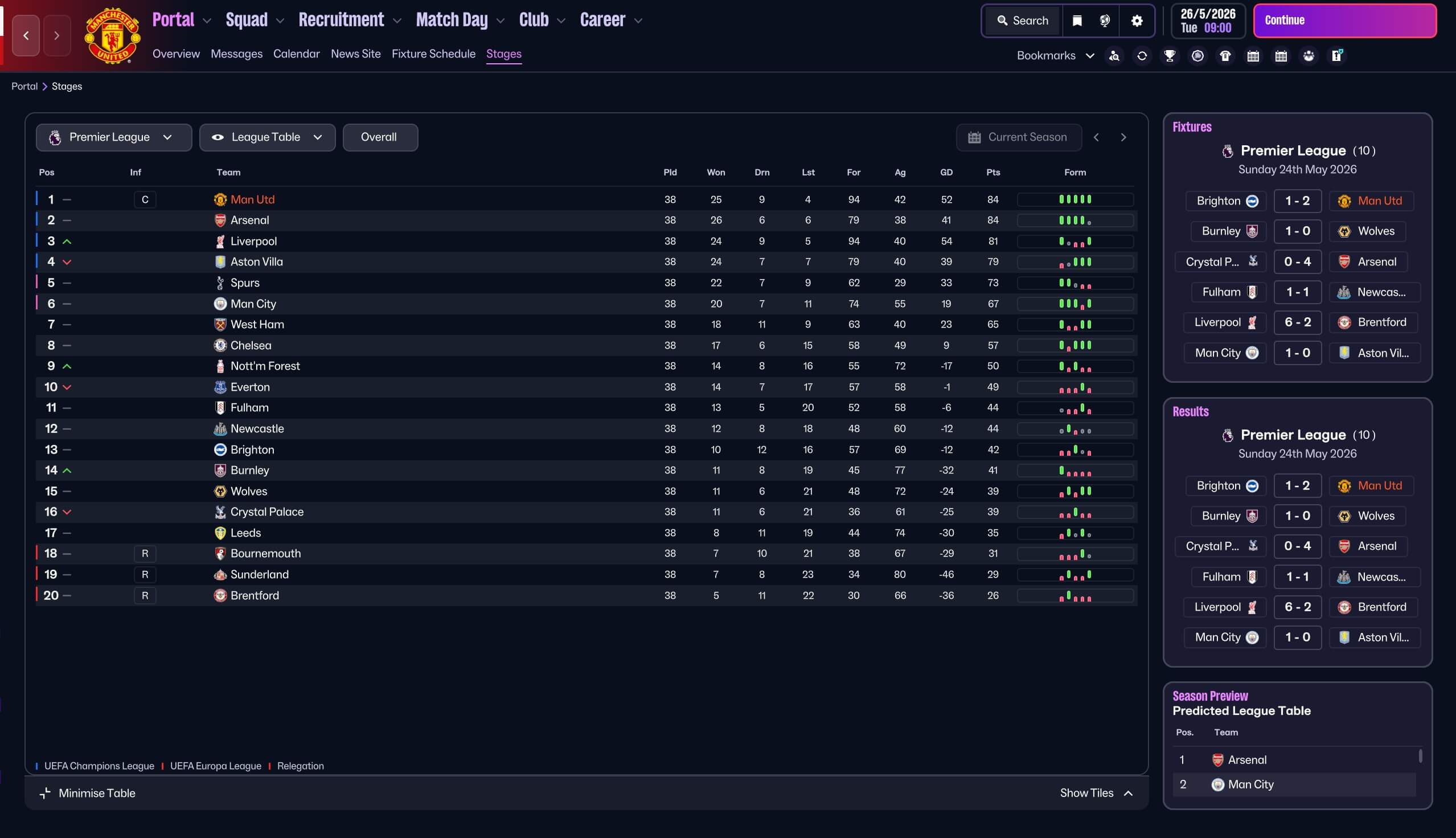The width and height of the screenshot is (1456, 838).
Task: Click the trophy bookmark icon
Action: coord(1170,56)
